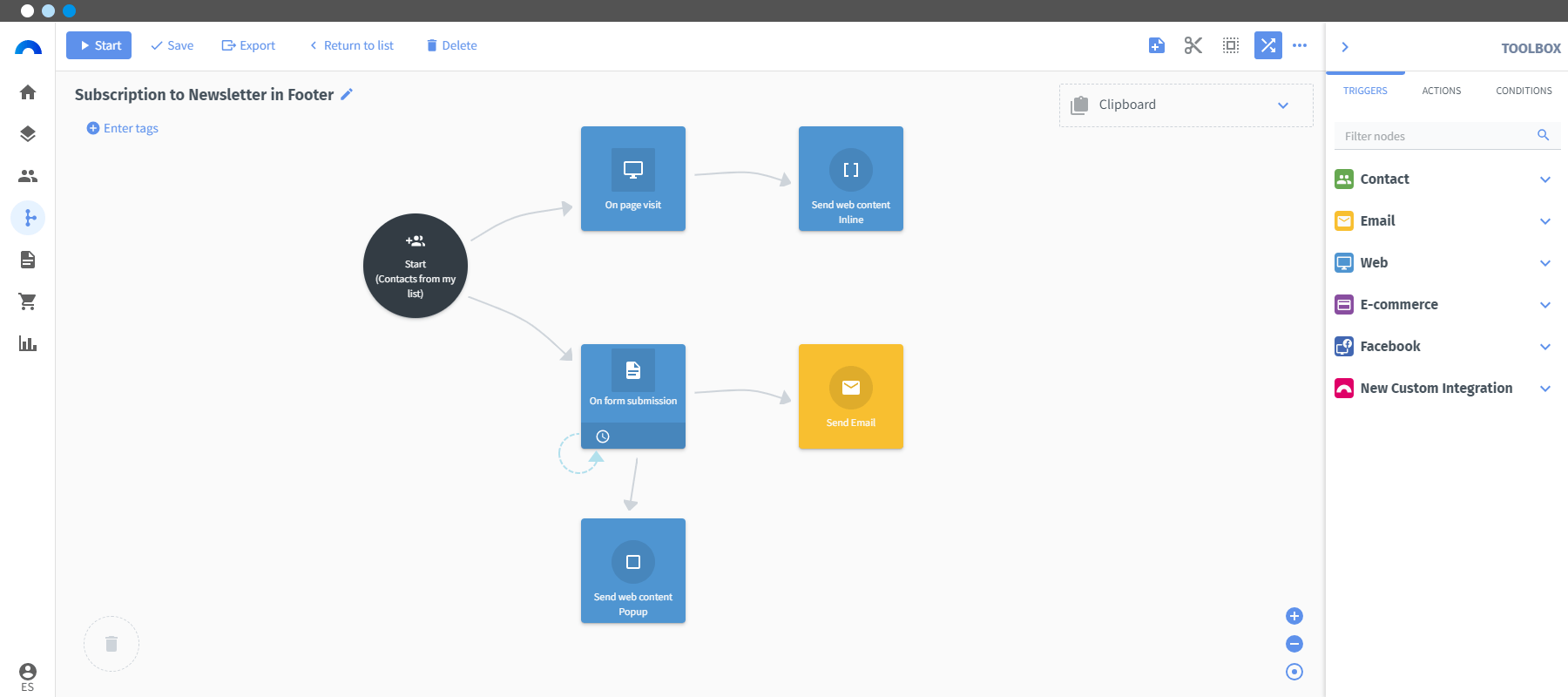Viewport: 1568px width, 697px height.
Task: Open the automation workflows sidebar icon
Action: [x=28, y=218]
